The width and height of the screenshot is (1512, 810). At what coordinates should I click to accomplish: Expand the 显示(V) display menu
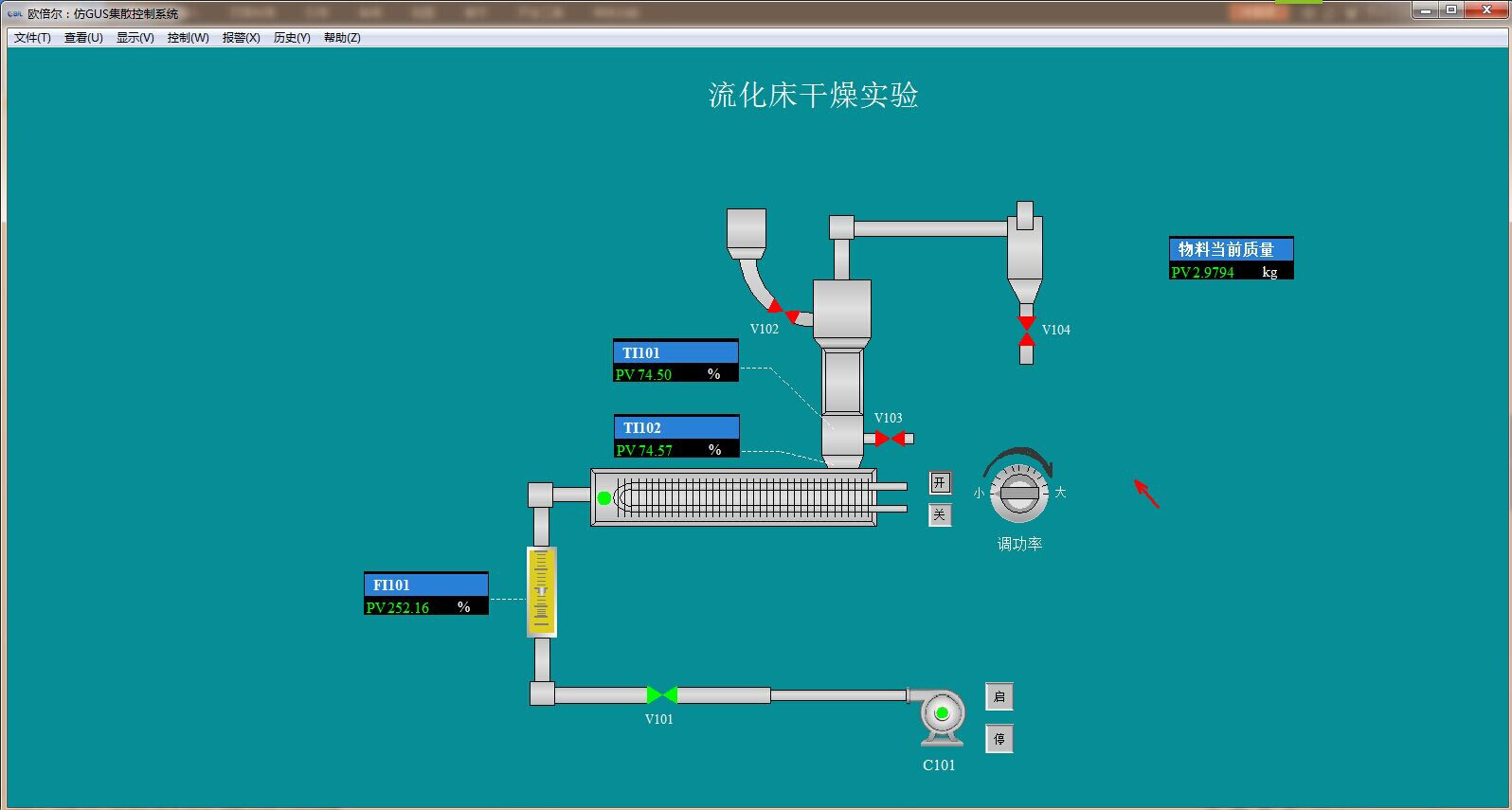pyautogui.click(x=135, y=38)
